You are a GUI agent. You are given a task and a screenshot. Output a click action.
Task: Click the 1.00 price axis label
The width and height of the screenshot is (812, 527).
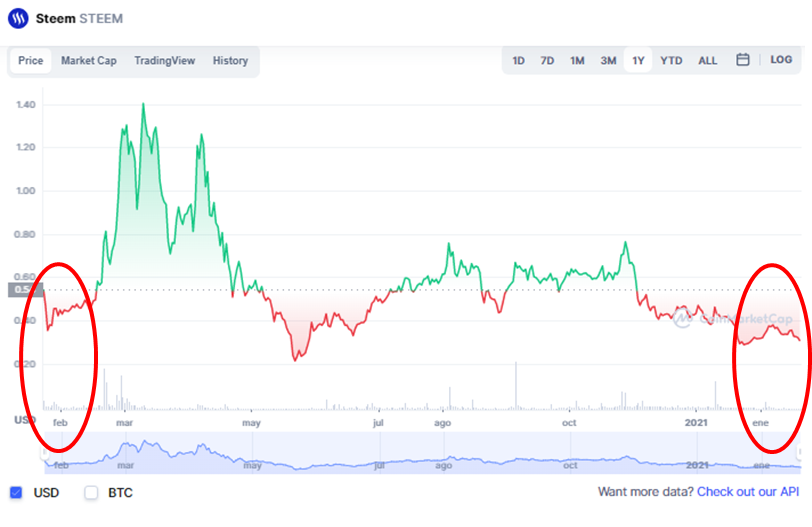tap(26, 191)
